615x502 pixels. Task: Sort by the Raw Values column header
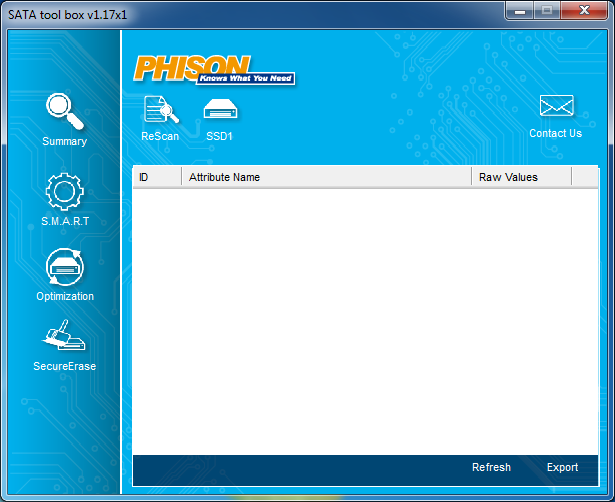coord(522,177)
